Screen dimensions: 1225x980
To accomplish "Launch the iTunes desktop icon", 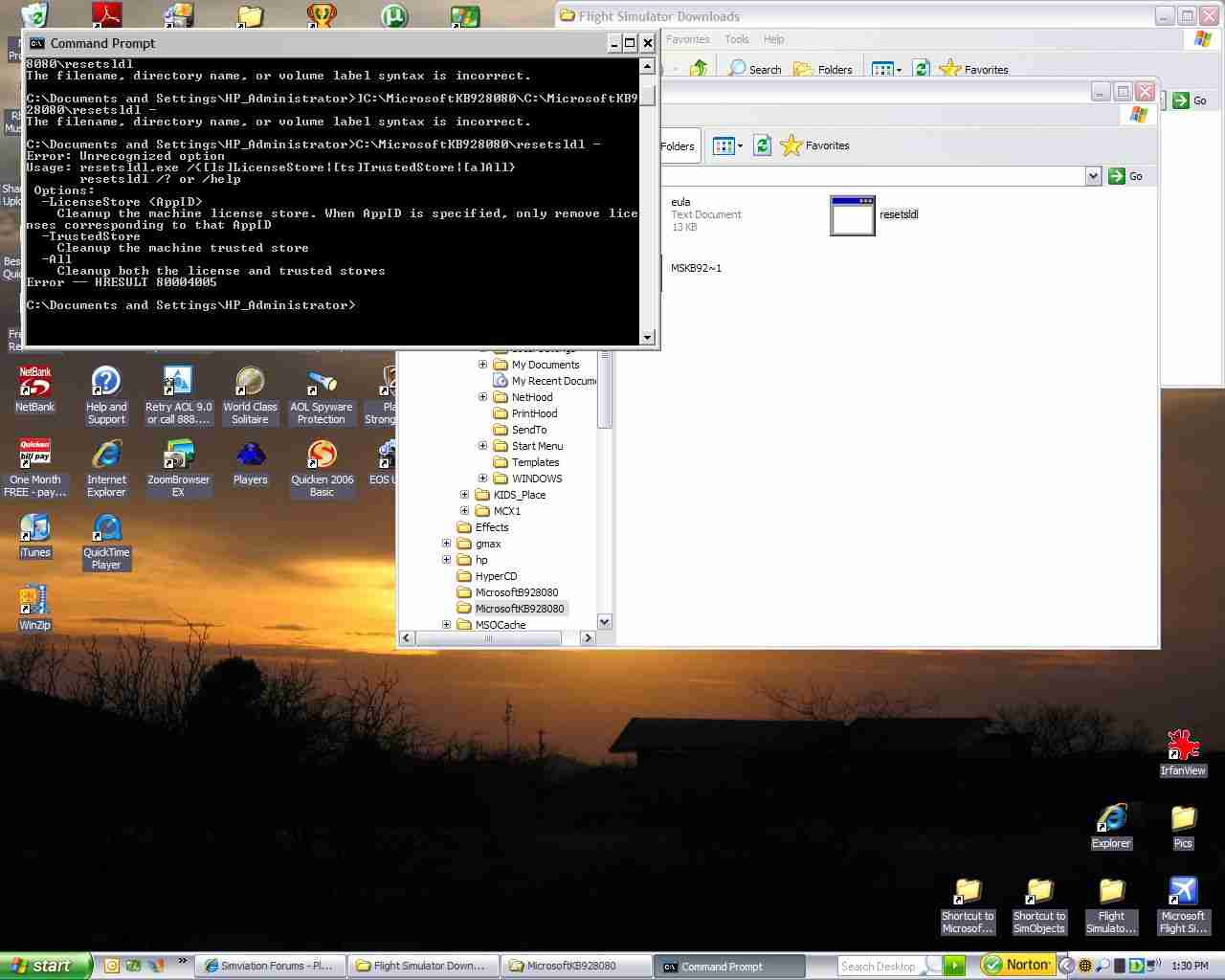I will click(34, 528).
